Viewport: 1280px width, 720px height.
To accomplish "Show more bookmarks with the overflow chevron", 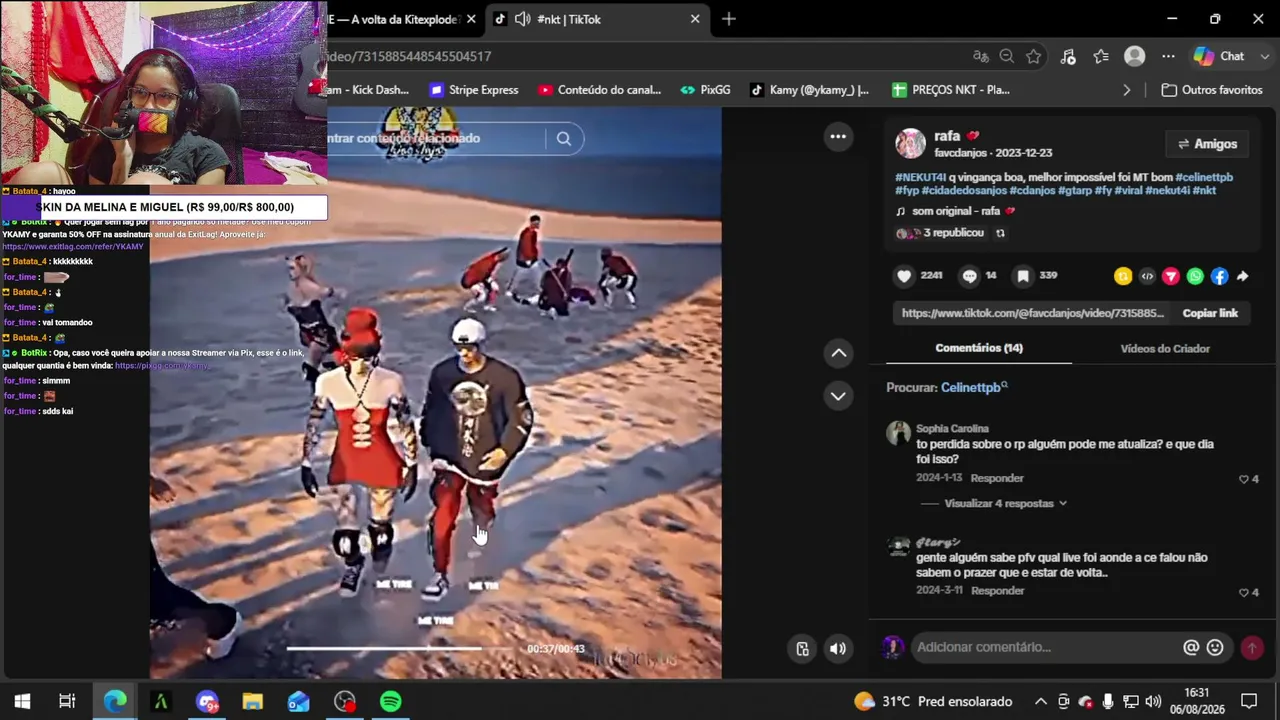I will pos(1126,90).
